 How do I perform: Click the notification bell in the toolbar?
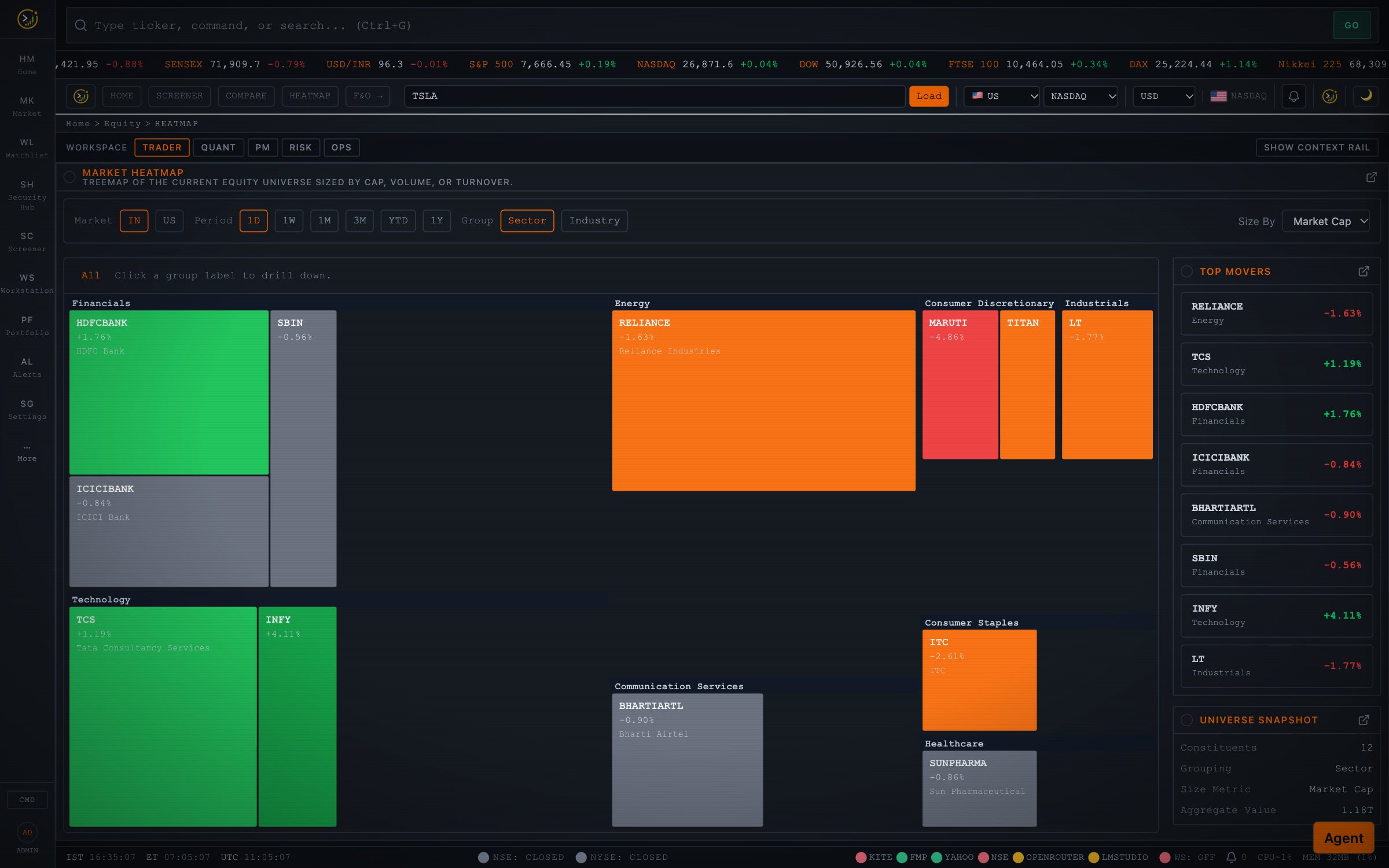[1294, 96]
